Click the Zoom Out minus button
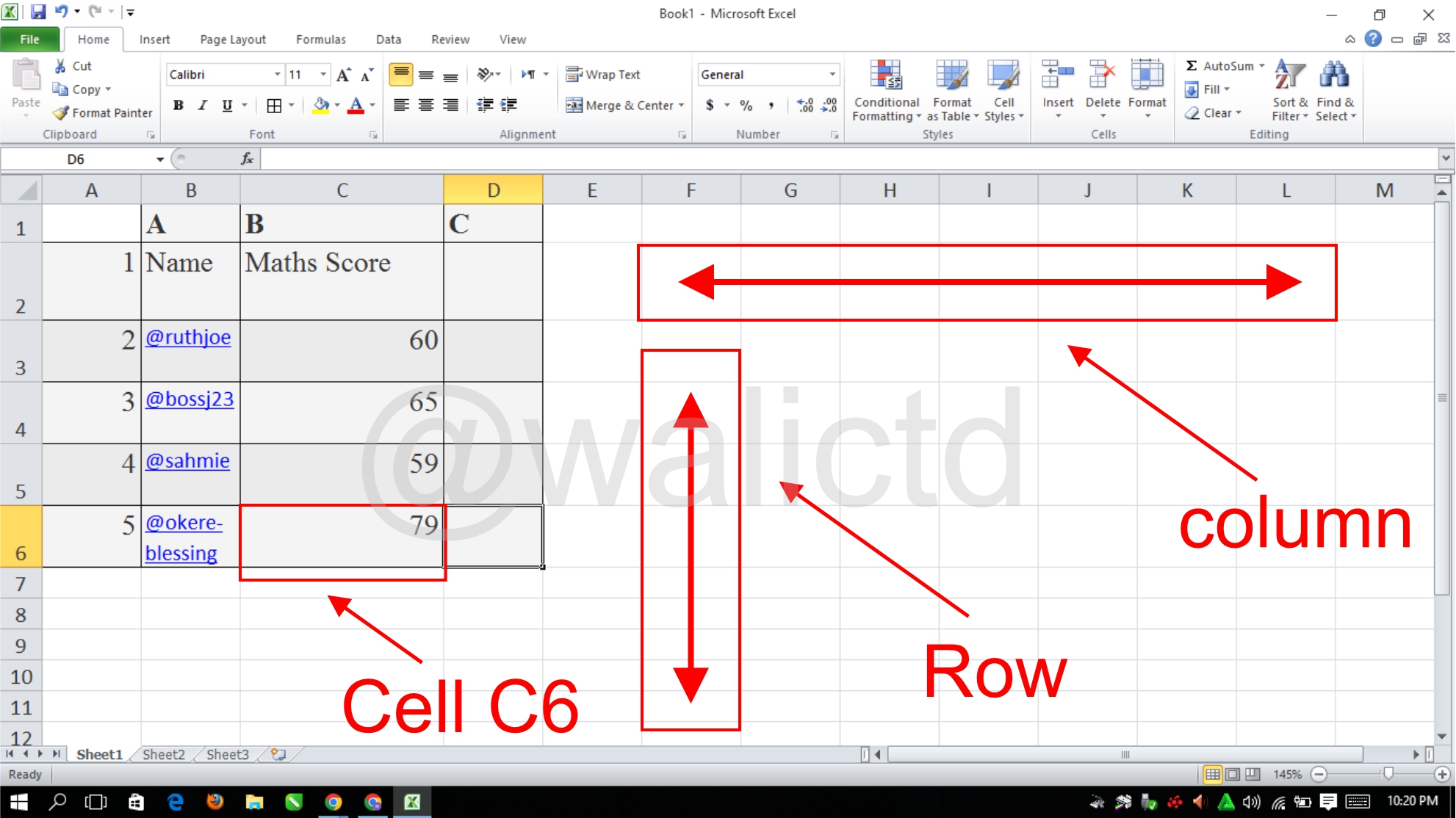This screenshot has height=818, width=1456. 1319,774
